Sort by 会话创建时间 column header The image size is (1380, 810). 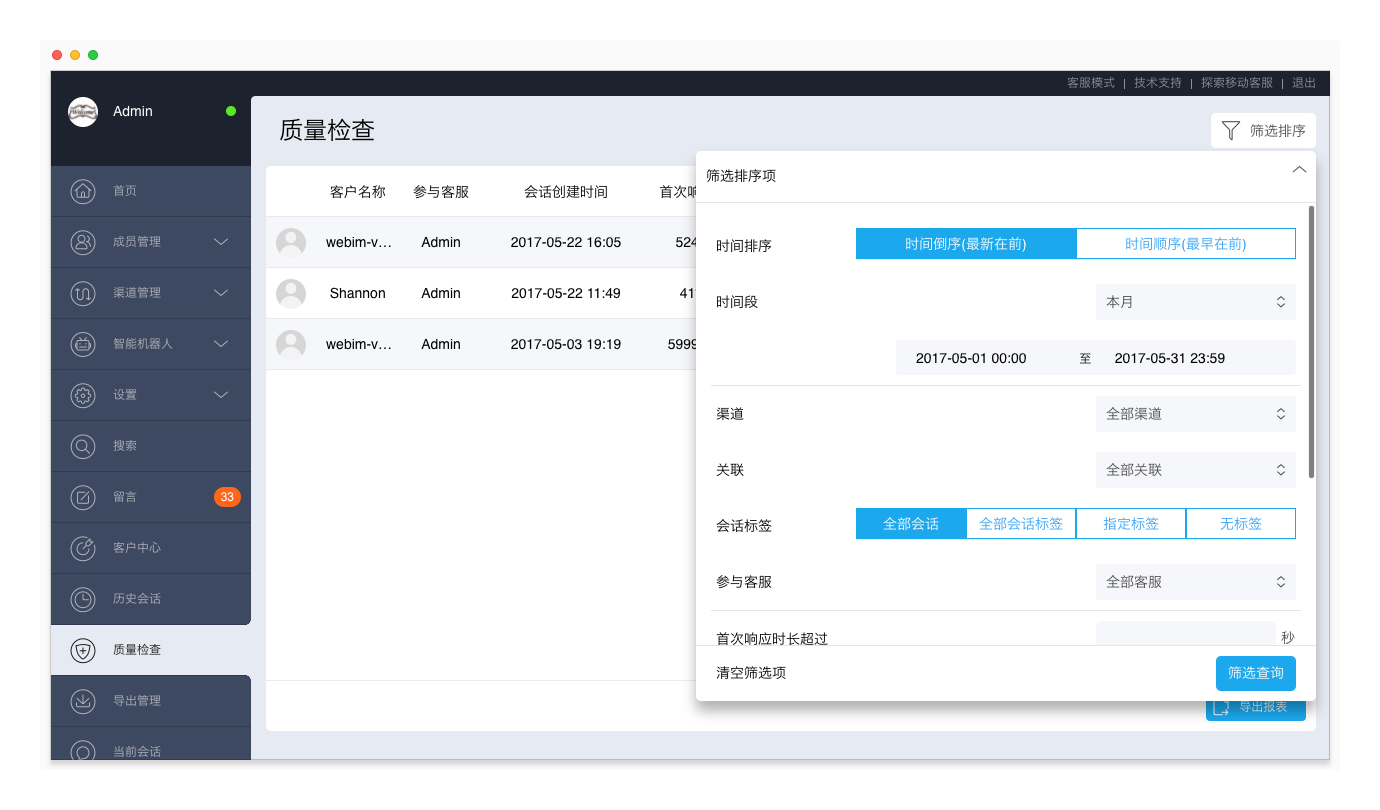pyautogui.click(x=566, y=192)
